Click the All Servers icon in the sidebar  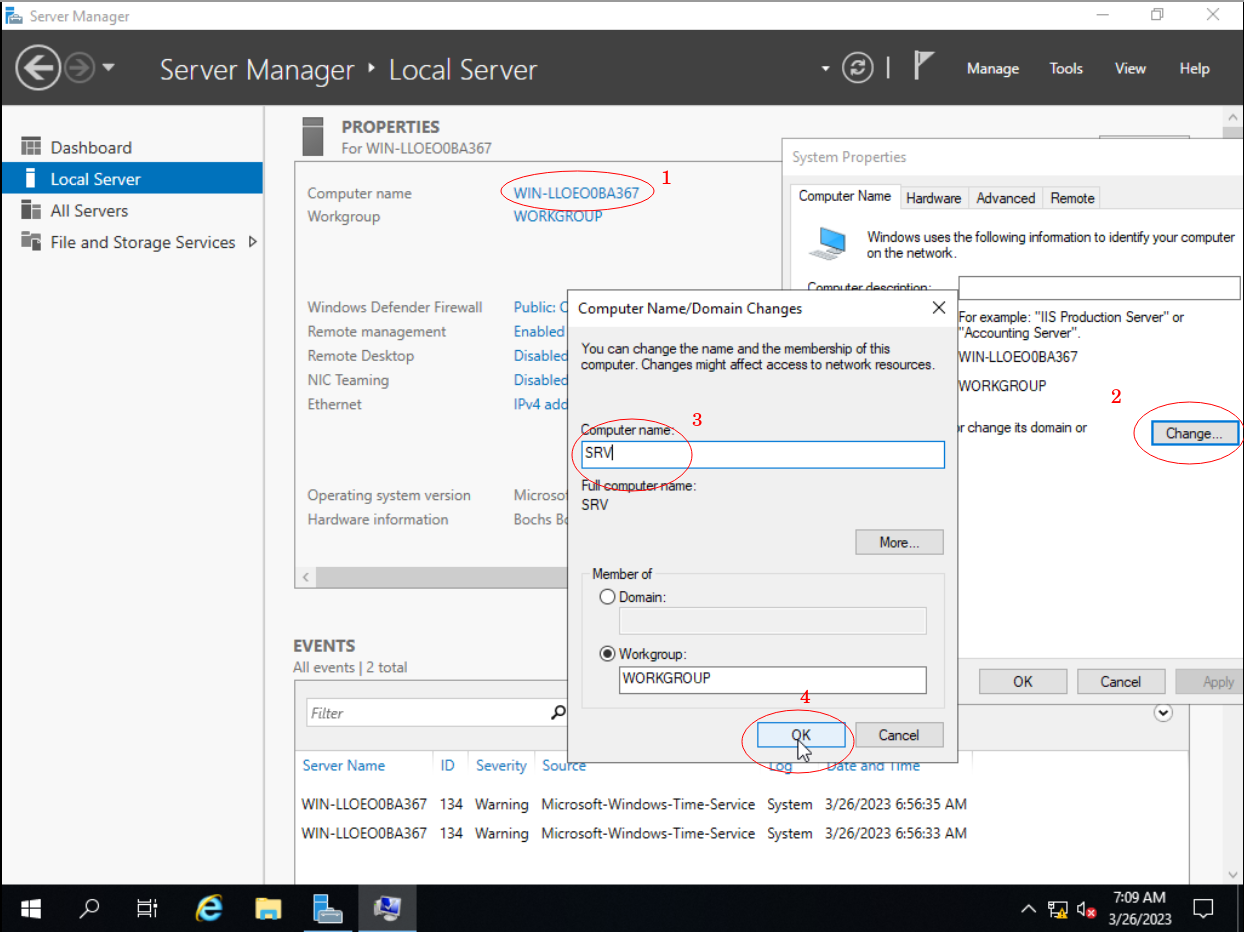31,210
